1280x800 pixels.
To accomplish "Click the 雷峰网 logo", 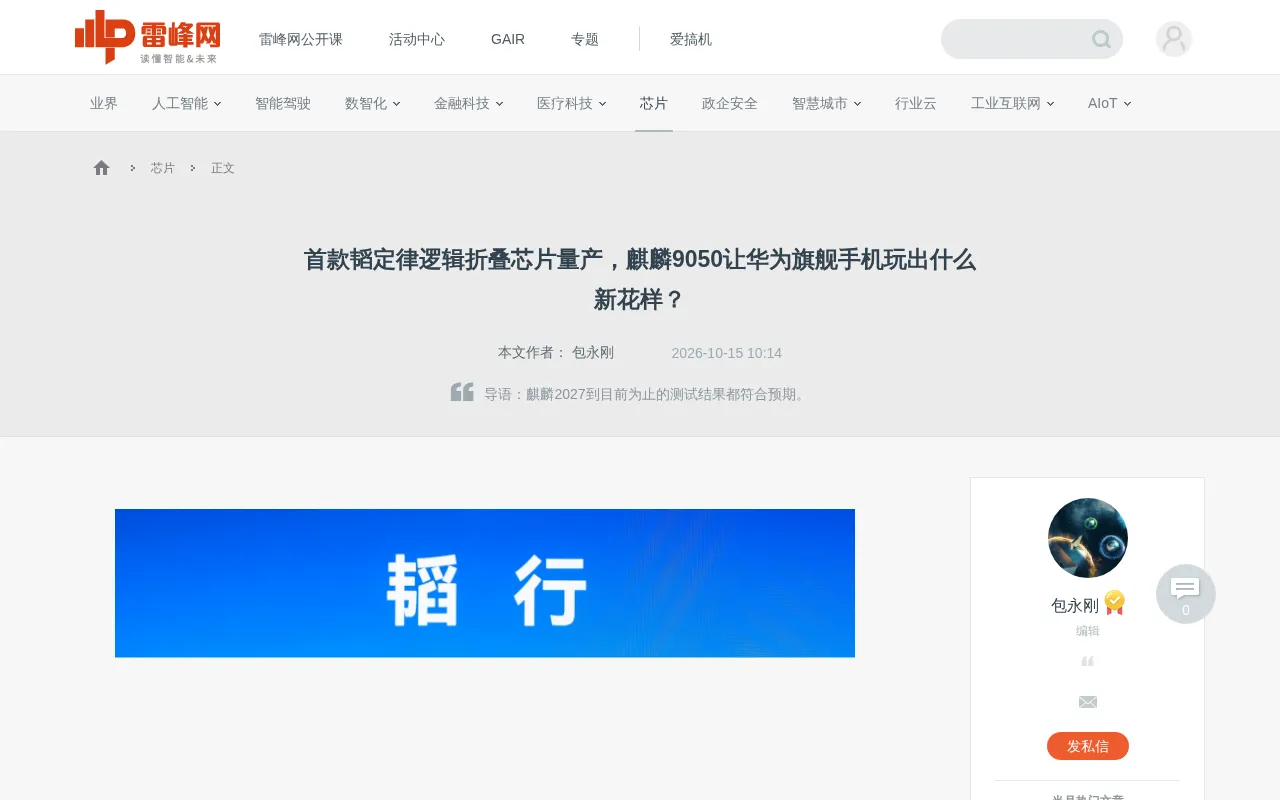I will coord(147,37).
